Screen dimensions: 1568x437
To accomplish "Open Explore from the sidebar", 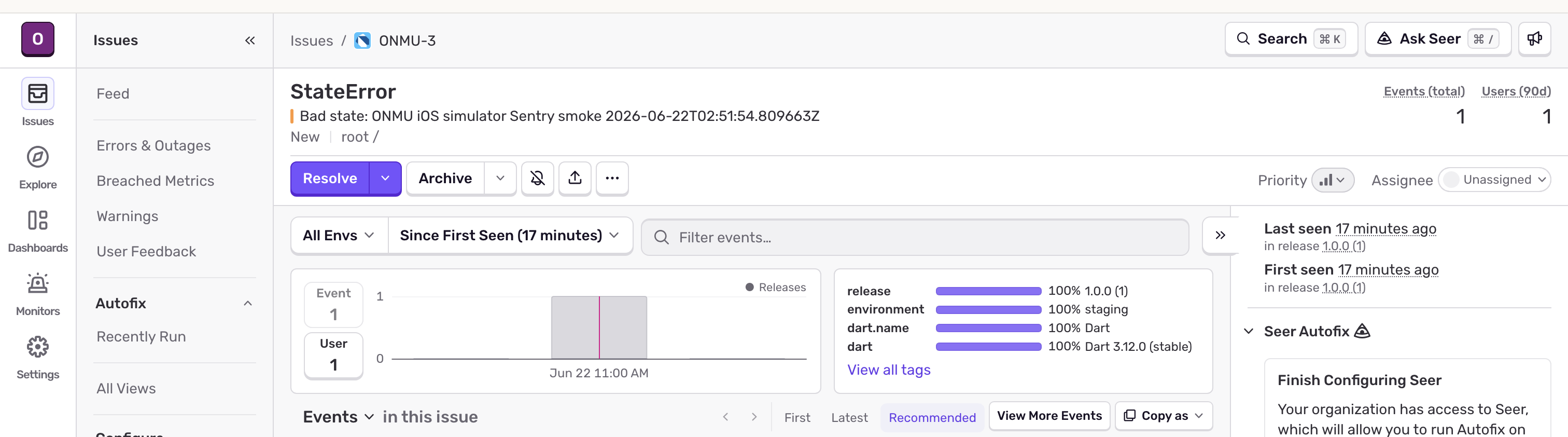I will (38, 167).
